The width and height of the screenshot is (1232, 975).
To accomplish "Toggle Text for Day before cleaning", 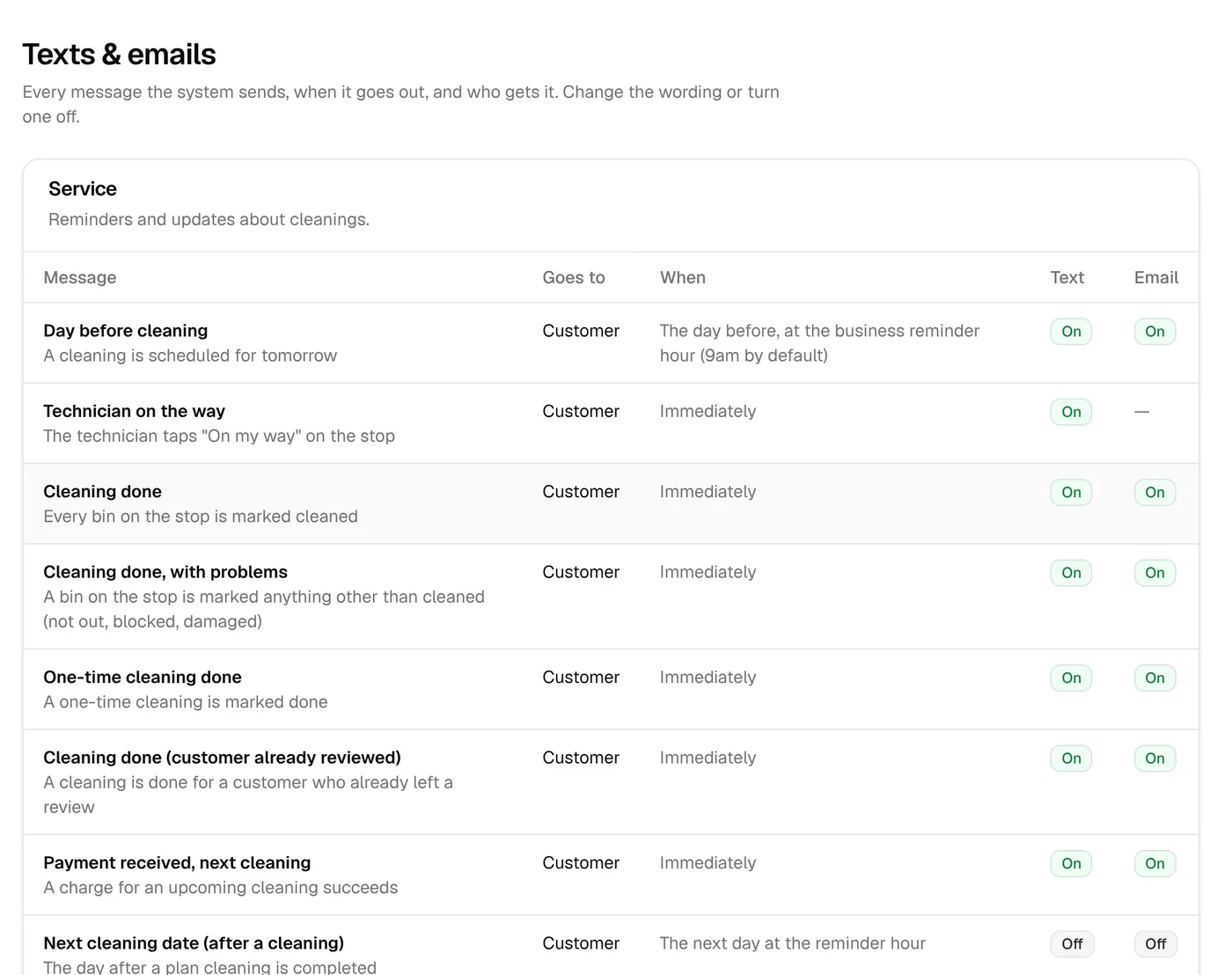I will 1071,332.
